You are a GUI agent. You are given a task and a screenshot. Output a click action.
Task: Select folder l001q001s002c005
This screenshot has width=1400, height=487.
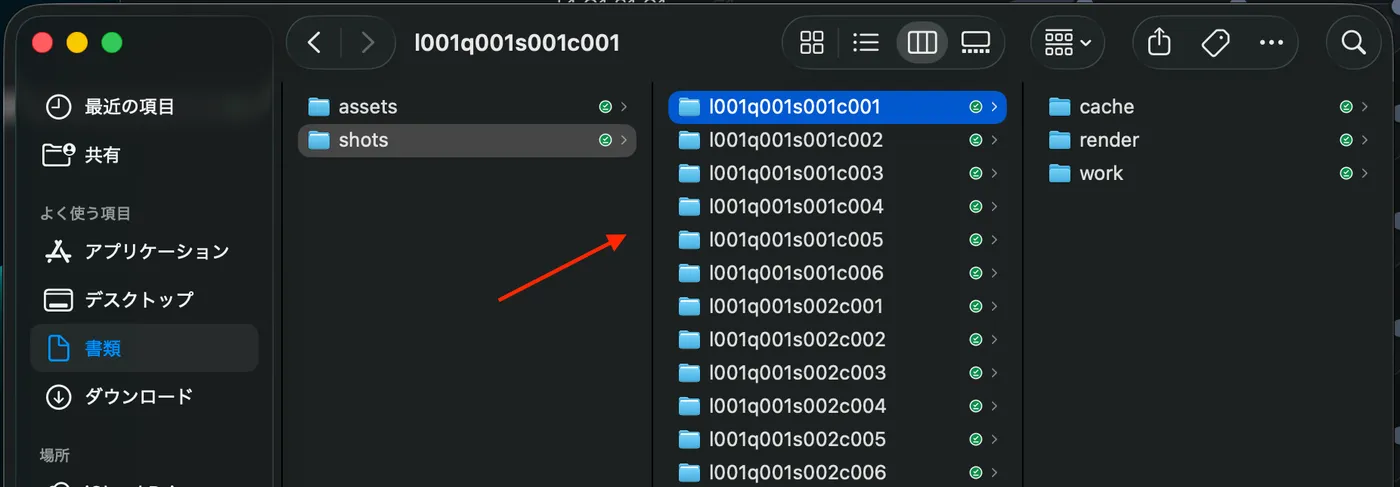point(837,439)
